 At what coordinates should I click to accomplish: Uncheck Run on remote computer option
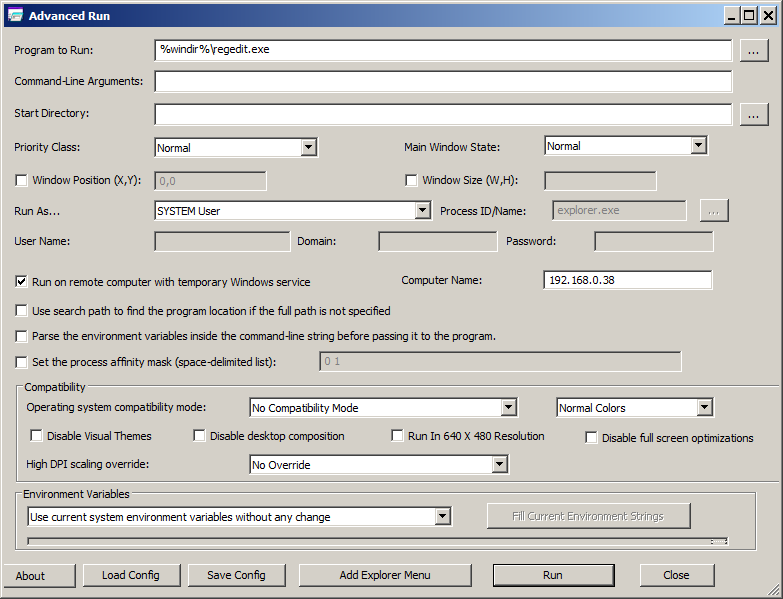(21, 282)
